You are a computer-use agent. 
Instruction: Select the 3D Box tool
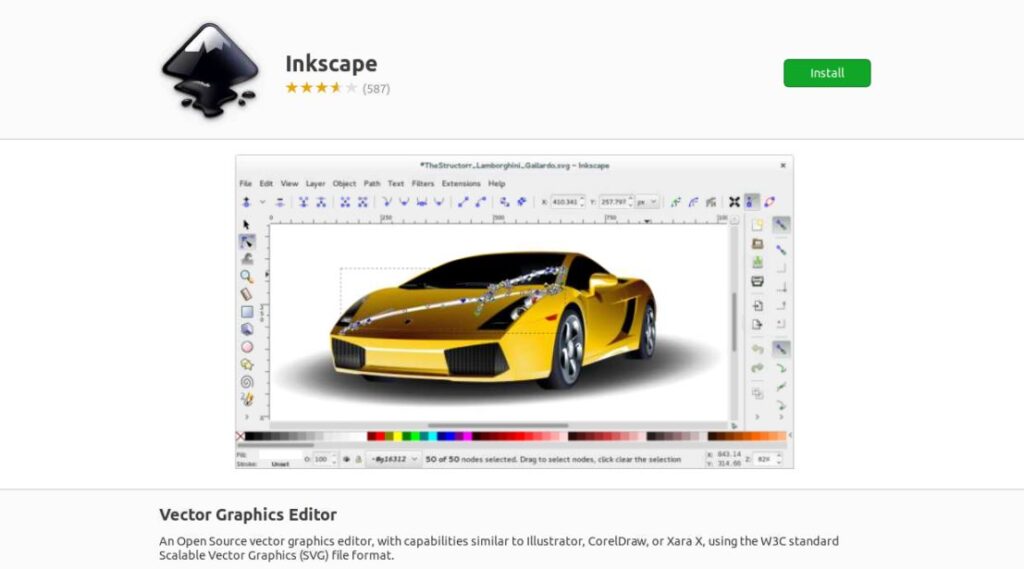click(247, 329)
